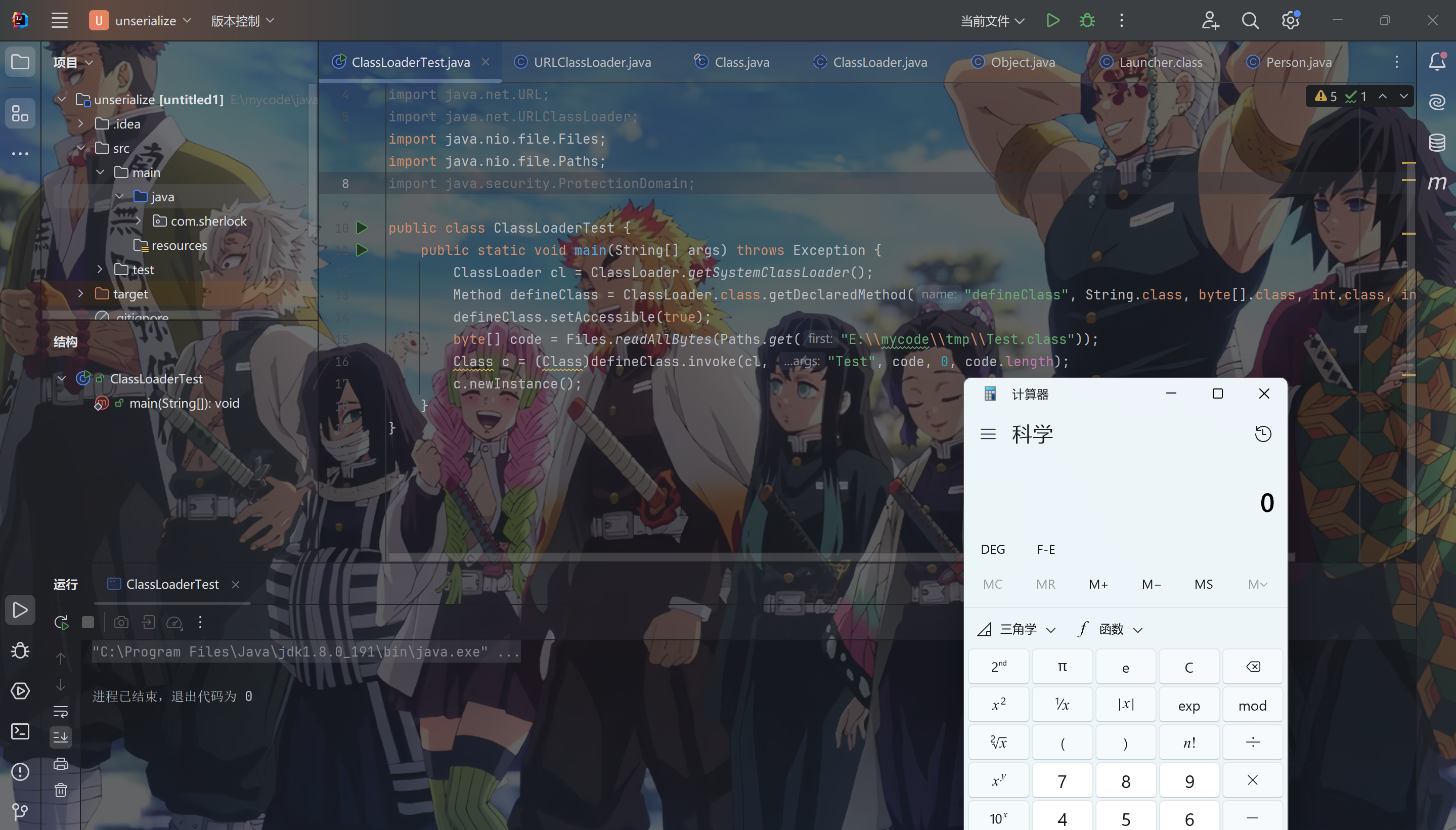
Task: Open the Problems tool window icon
Action: click(x=20, y=772)
